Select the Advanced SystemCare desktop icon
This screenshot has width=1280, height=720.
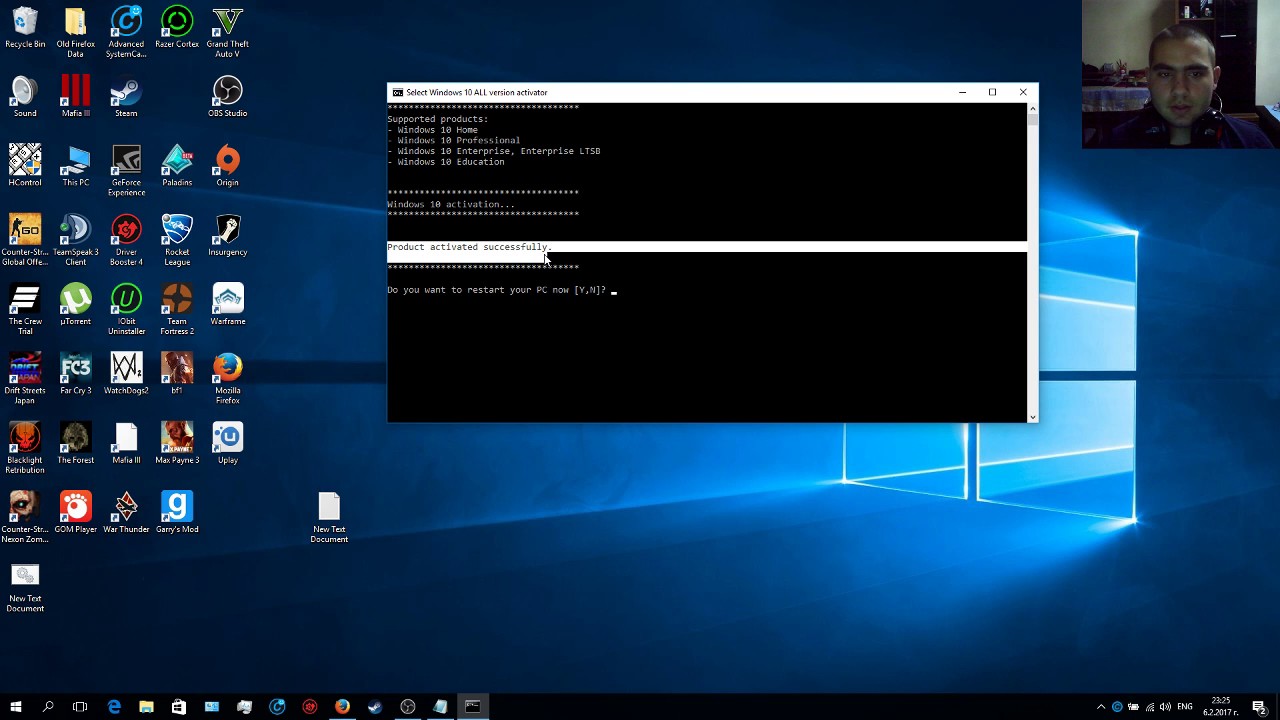(126, 32)
